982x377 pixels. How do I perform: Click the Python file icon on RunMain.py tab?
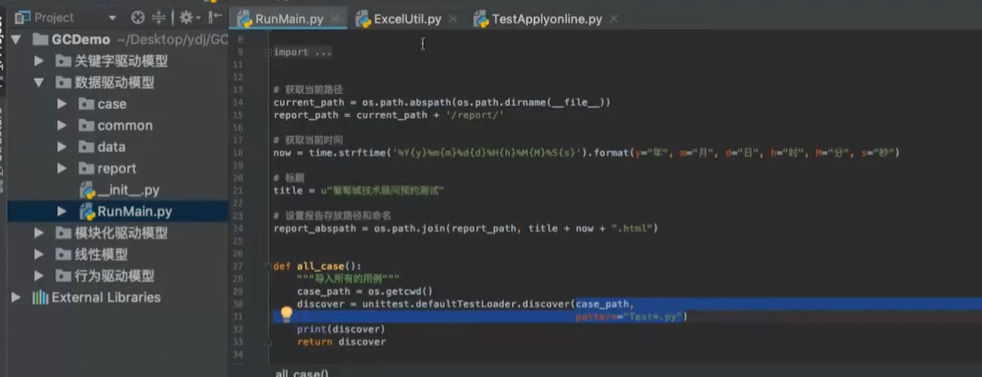coord(244,19)
